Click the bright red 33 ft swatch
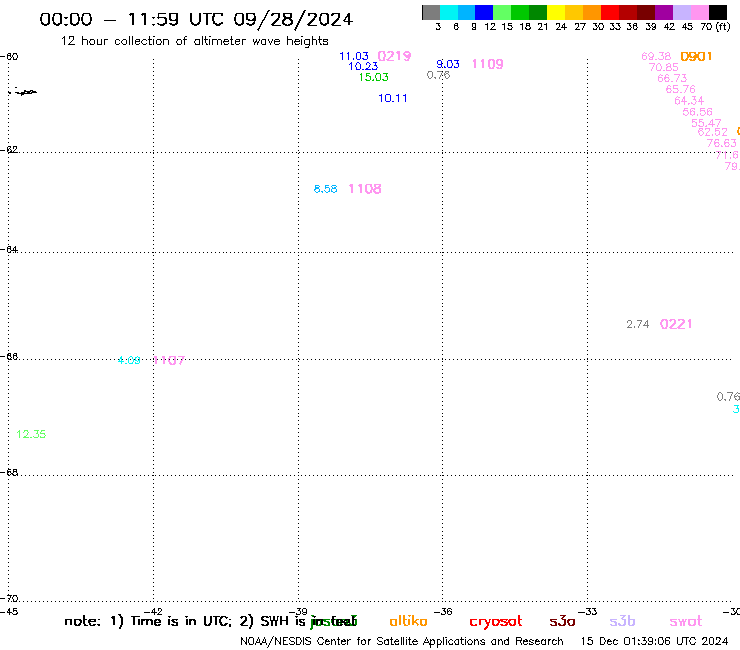 coord(610,12)
